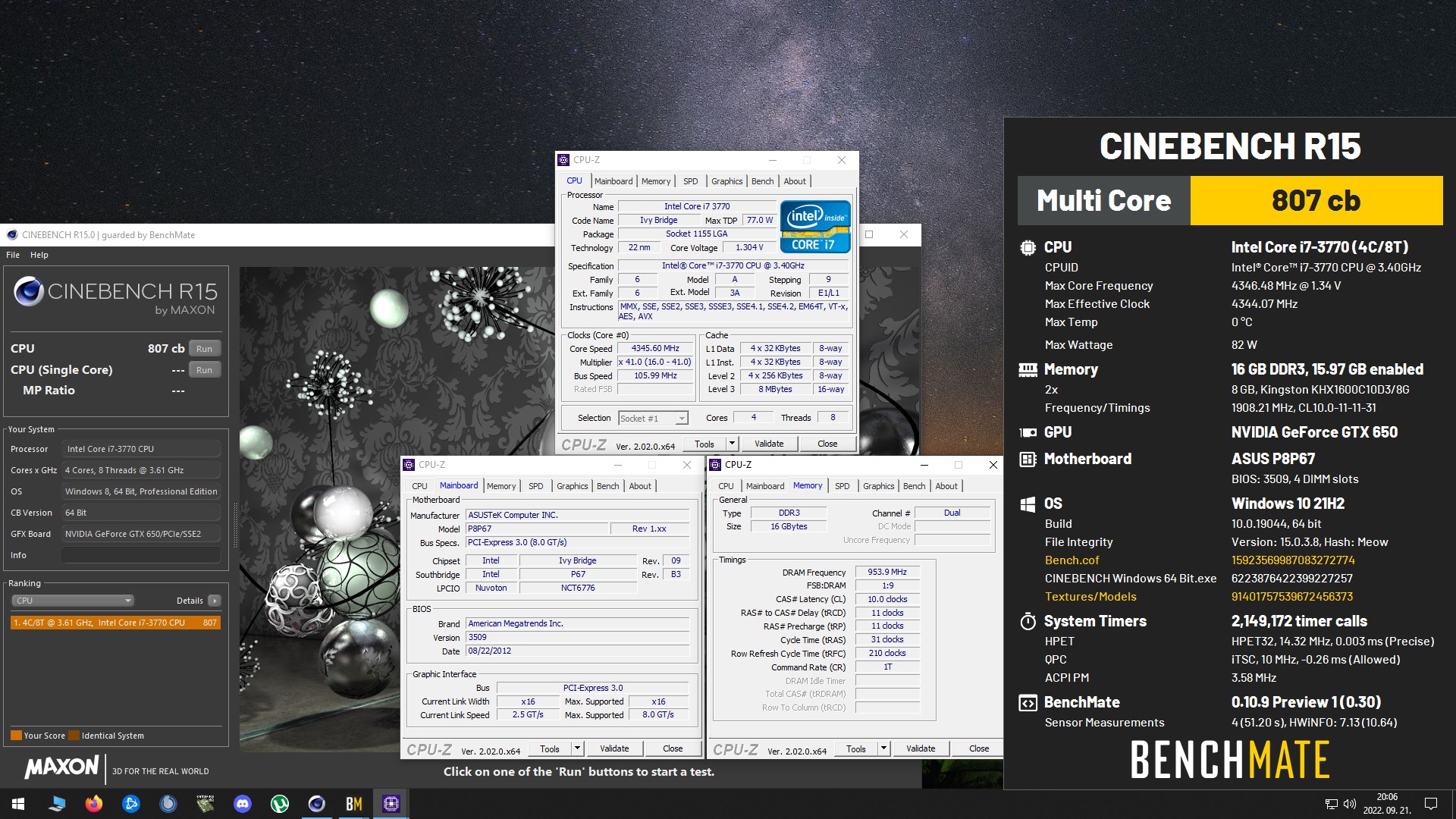Open the notification center
The height and width of the screenshot is (819, 1456).
(x=1431, y=804)
